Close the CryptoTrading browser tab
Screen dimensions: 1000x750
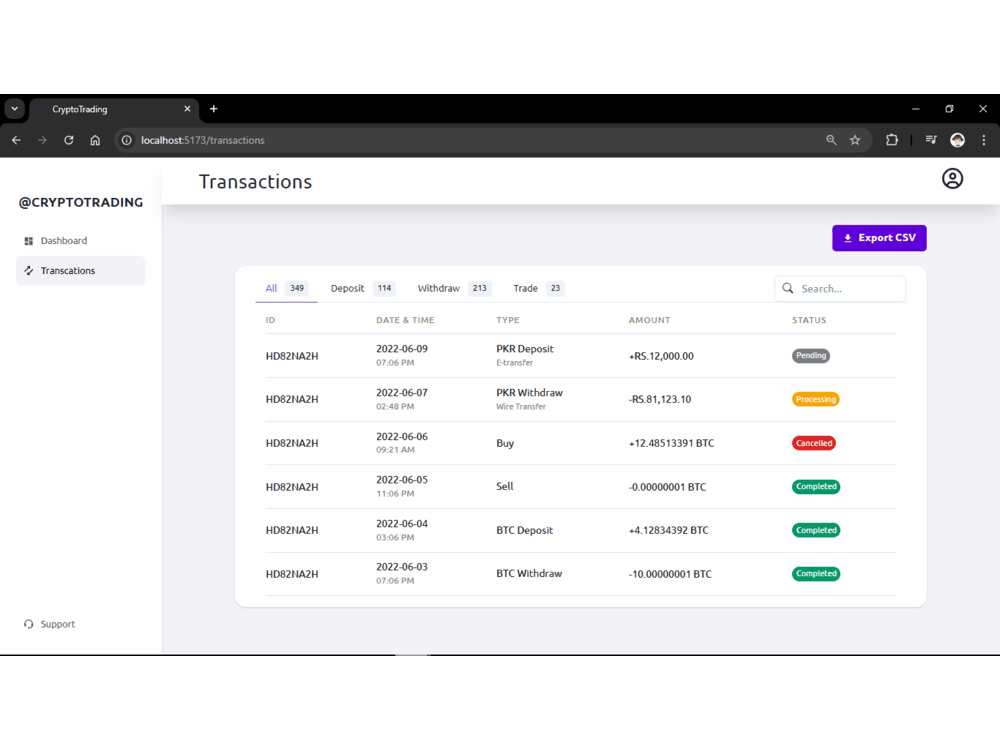[187, 109]
